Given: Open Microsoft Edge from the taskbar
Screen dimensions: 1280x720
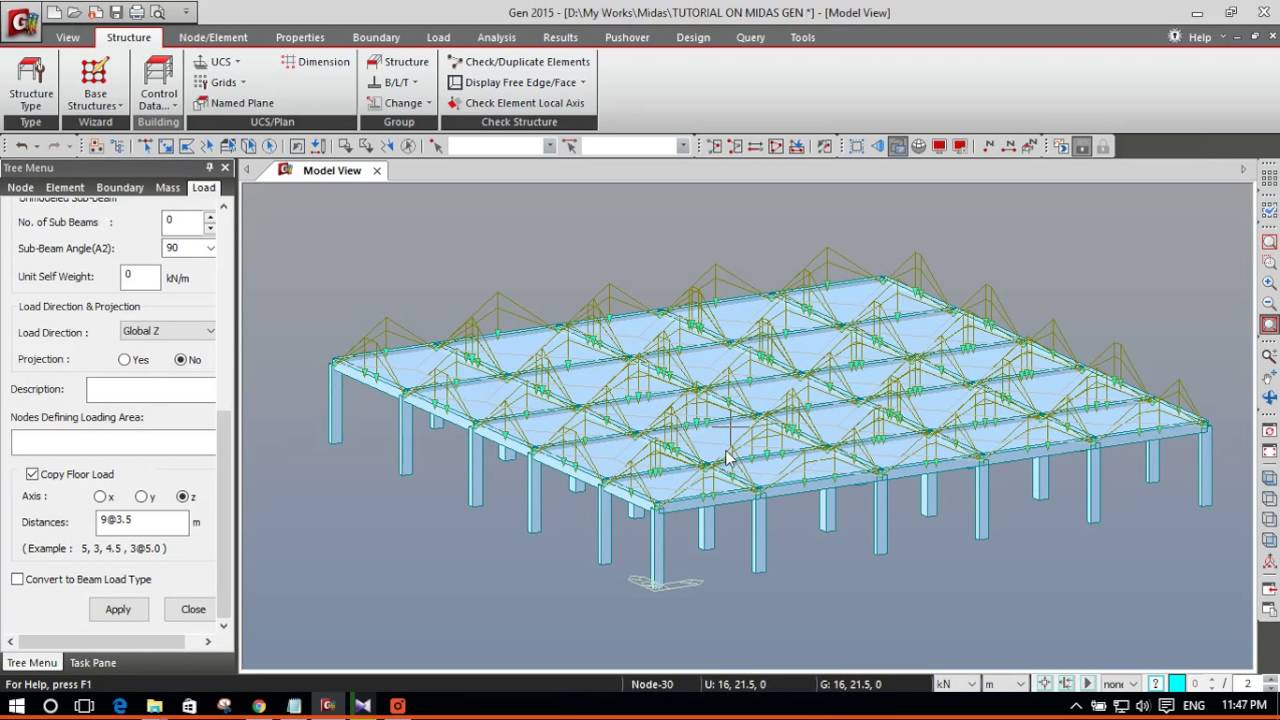Looking at the screenshot, I should [120, 706].
